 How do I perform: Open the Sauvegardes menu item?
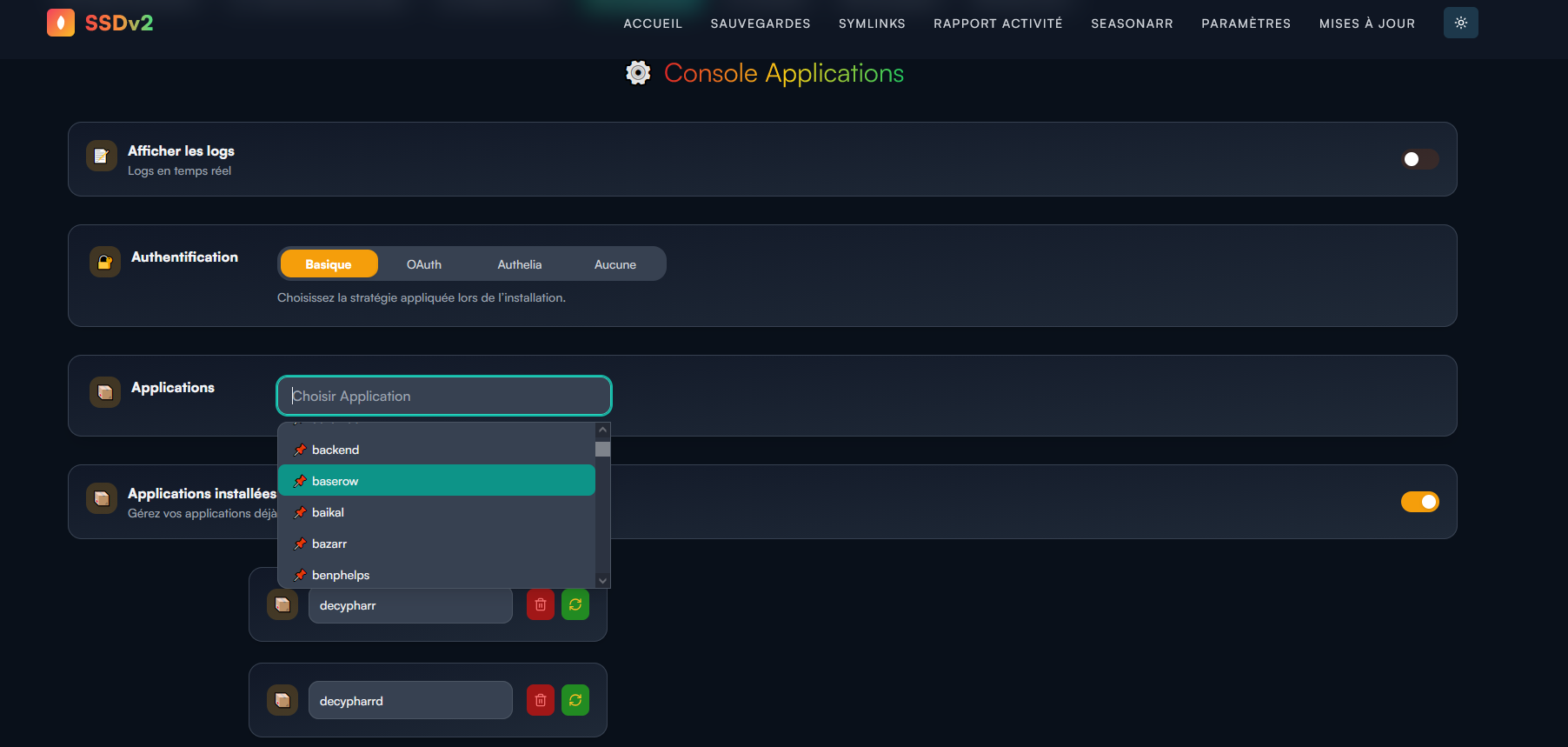click(x=760, y=23)
